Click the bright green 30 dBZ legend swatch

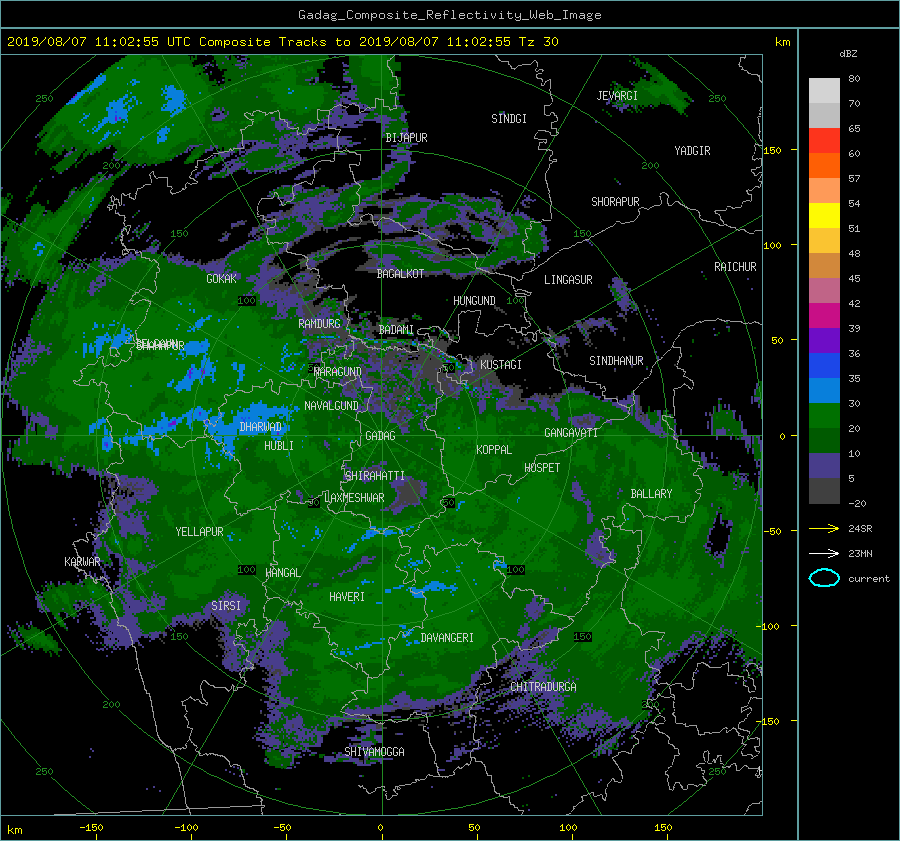coord(824,416)
